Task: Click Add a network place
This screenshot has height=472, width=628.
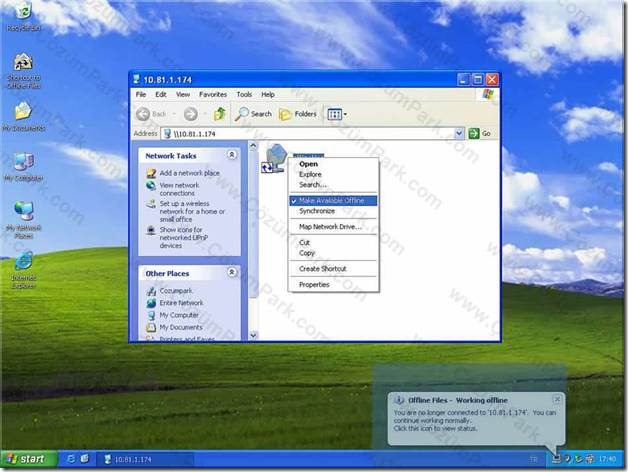Action: (x=189, y=173)
